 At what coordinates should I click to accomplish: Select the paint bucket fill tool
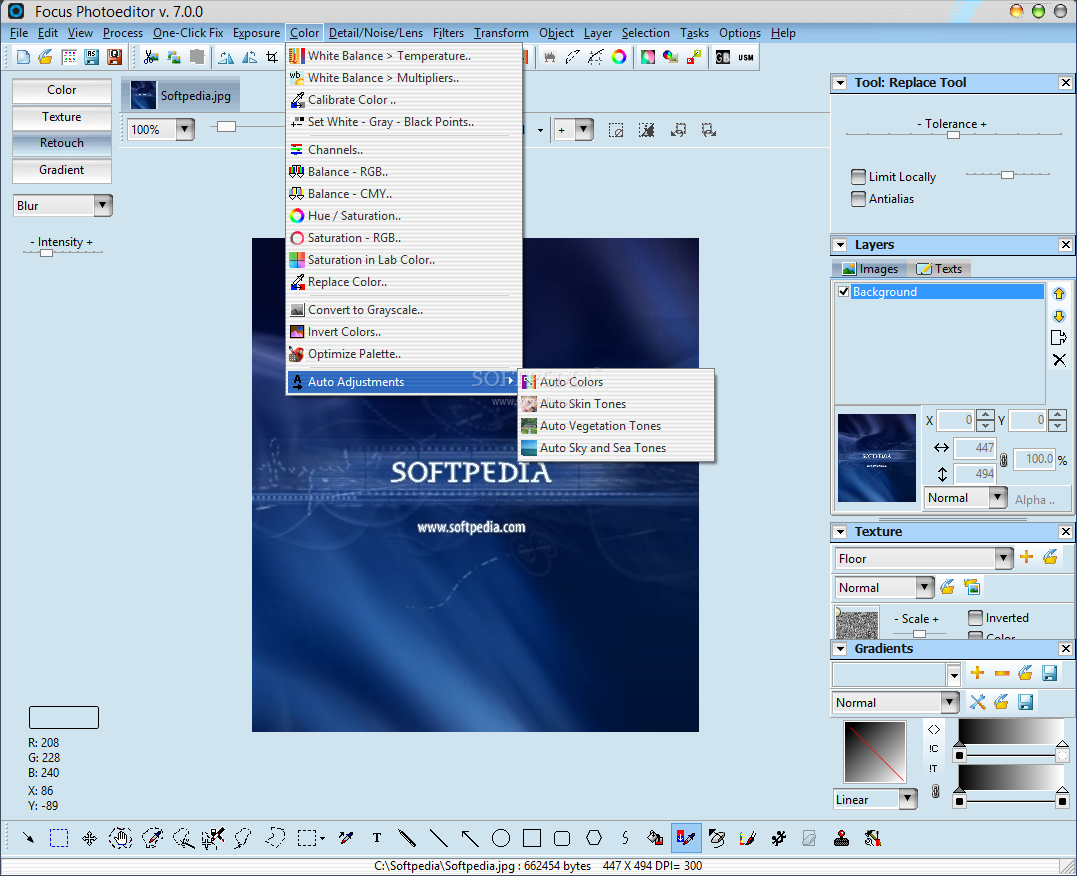[655, 838]
